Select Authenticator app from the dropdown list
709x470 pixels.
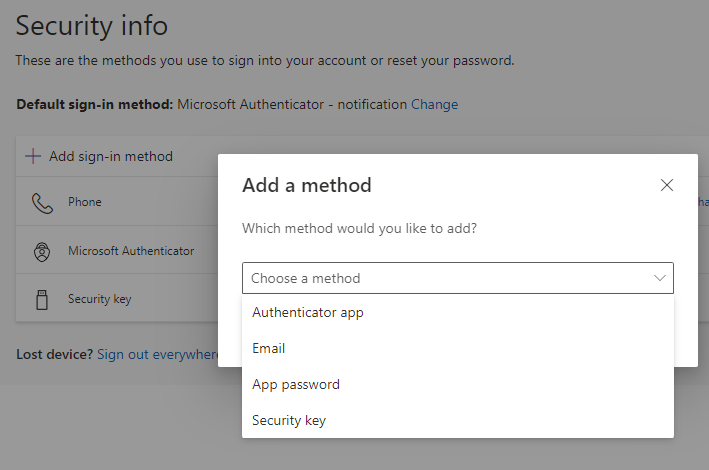coord(308,312)
